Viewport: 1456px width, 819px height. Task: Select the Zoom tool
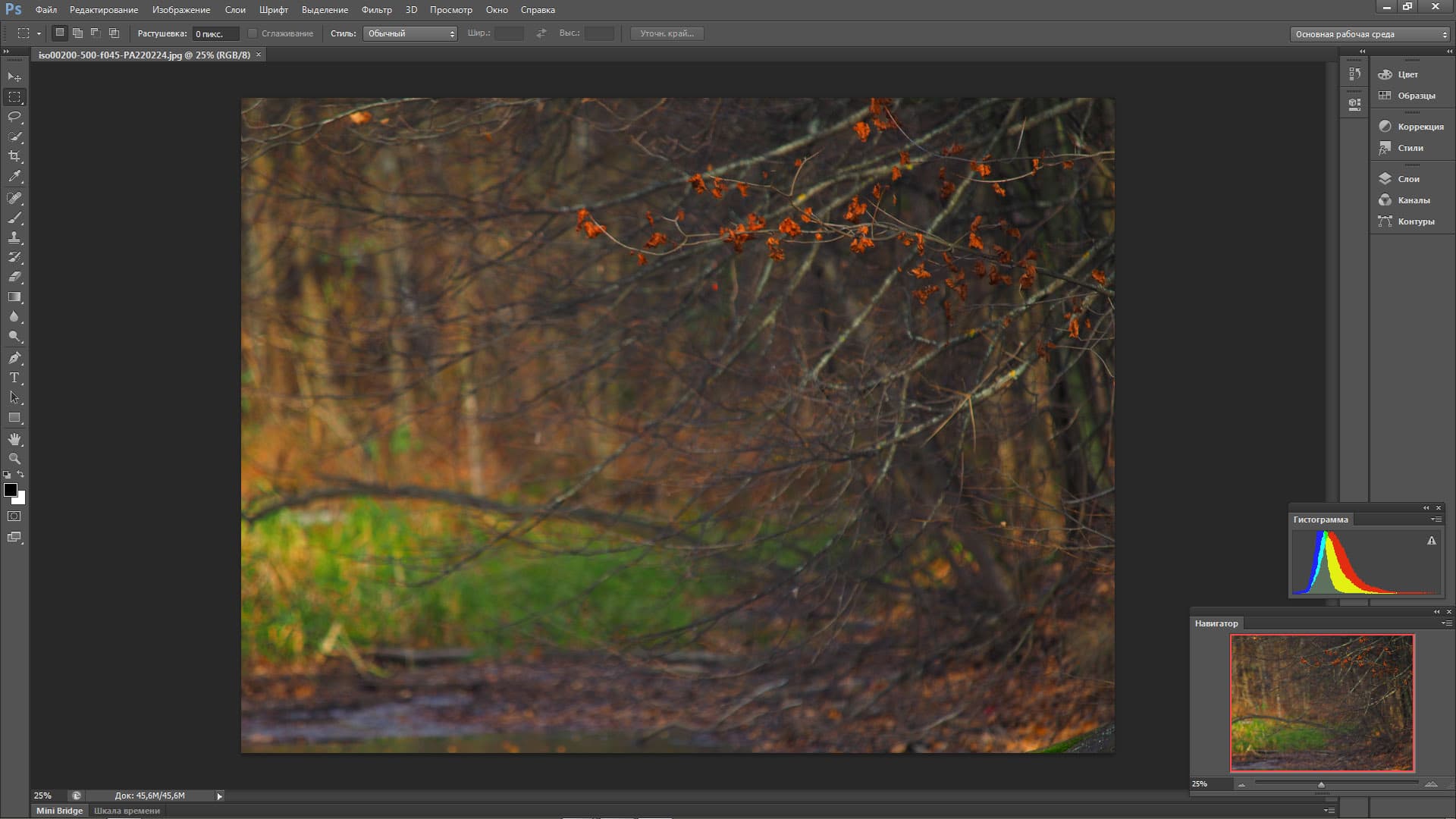pyautogui.click(x=14, y=459)
